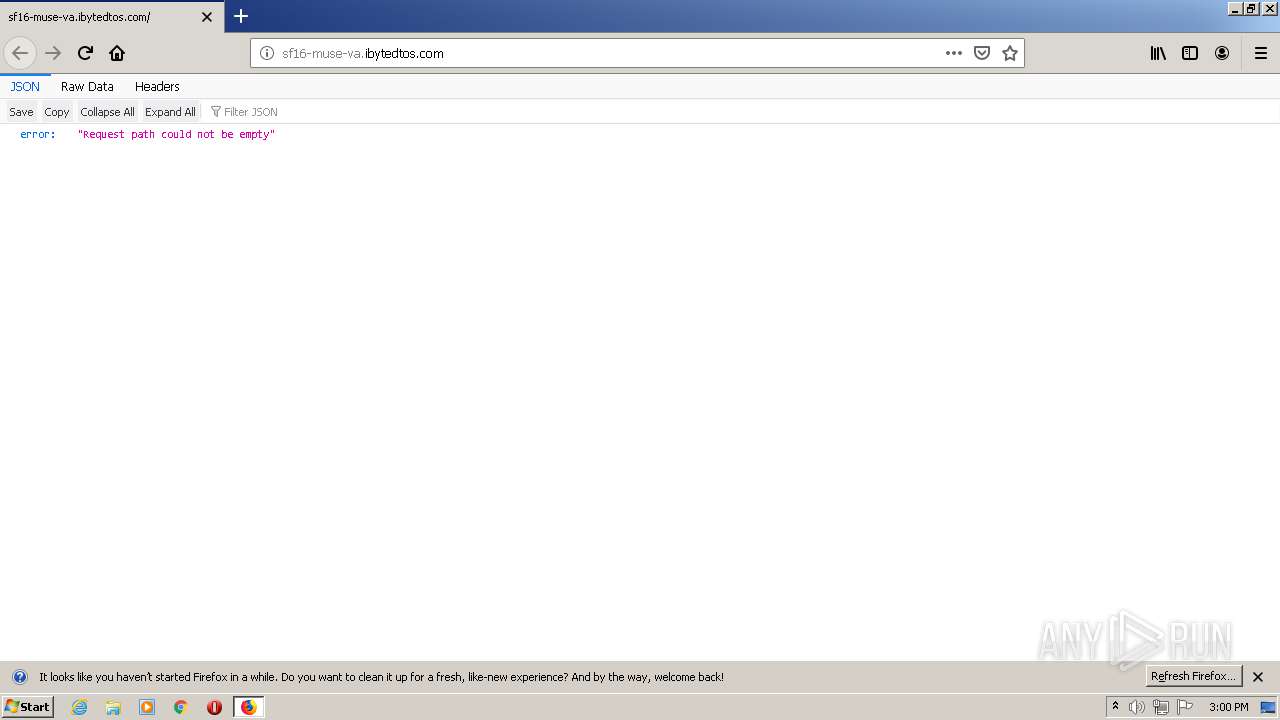Open Windows Explorer from taskbar
1280x720 pixels.
click(113, 707)
